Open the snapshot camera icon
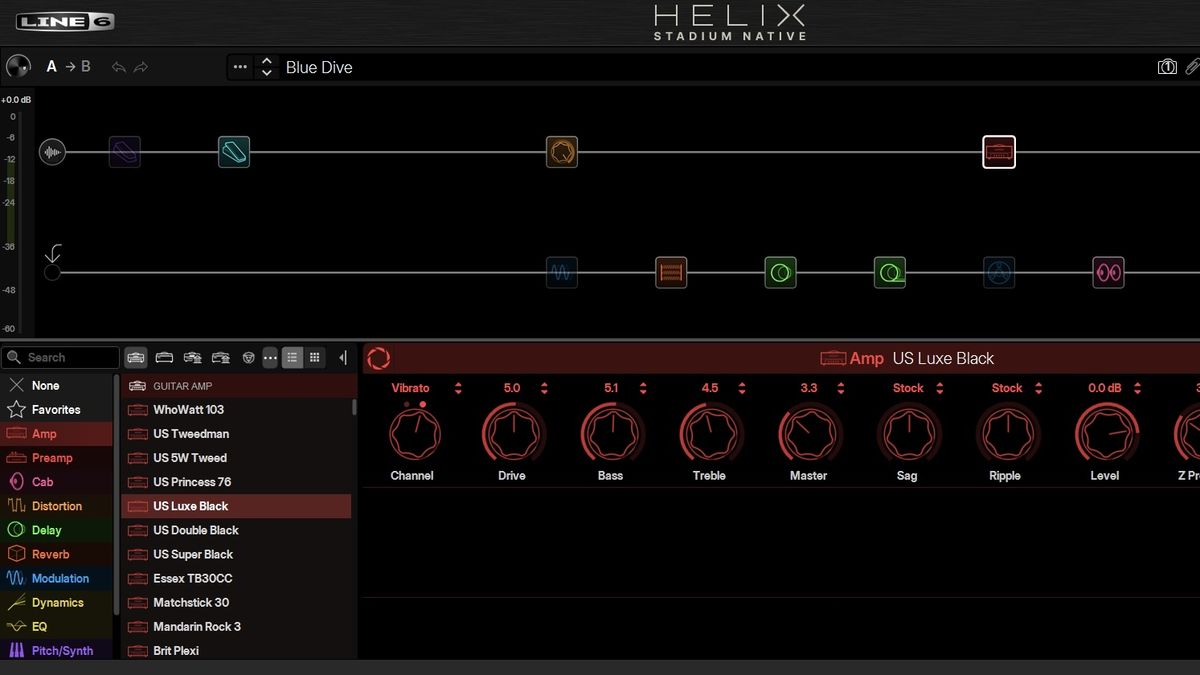 click(1167, 67)
